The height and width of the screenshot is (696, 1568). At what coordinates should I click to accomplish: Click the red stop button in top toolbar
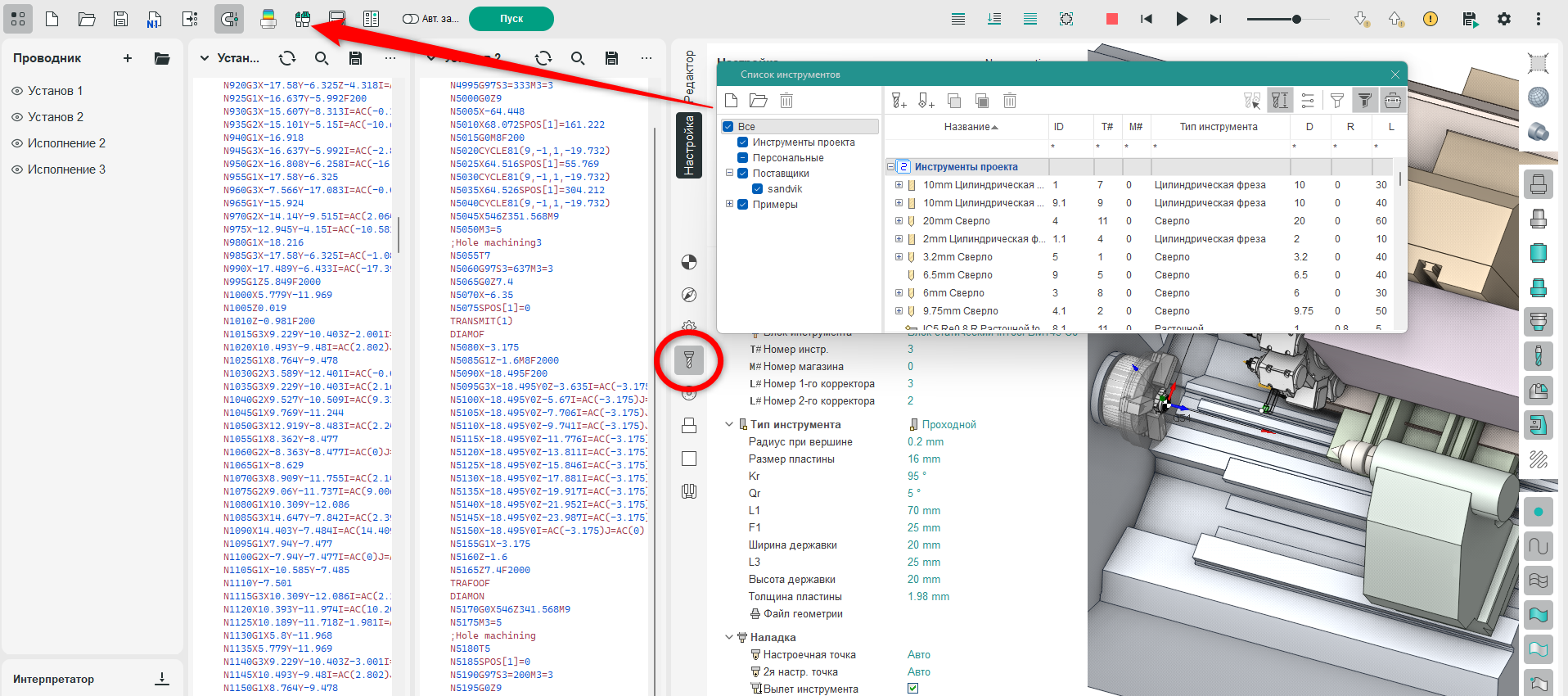(x=1111, y=19)
